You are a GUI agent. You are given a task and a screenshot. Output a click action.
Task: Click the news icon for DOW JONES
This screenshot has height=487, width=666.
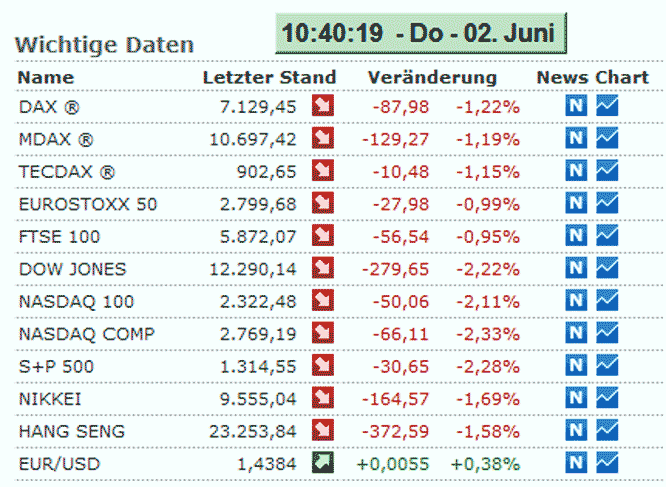[576, 269]
